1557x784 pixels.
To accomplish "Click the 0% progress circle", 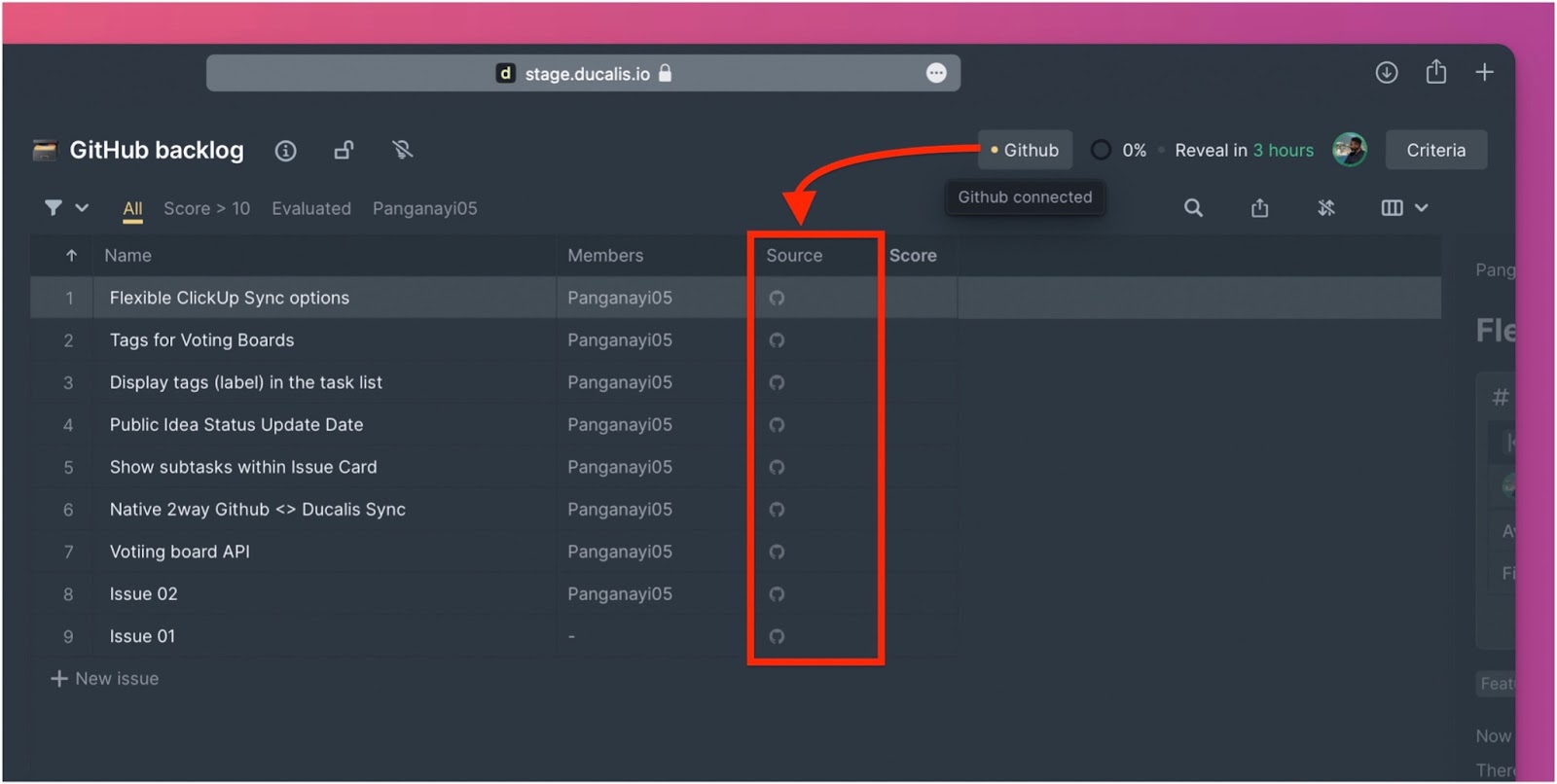I will click(x=1101, y=150).
